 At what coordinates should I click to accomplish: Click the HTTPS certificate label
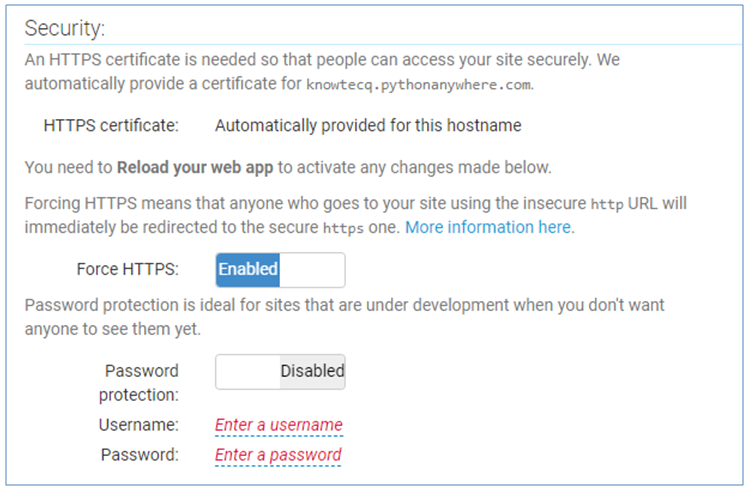point(110,126)
